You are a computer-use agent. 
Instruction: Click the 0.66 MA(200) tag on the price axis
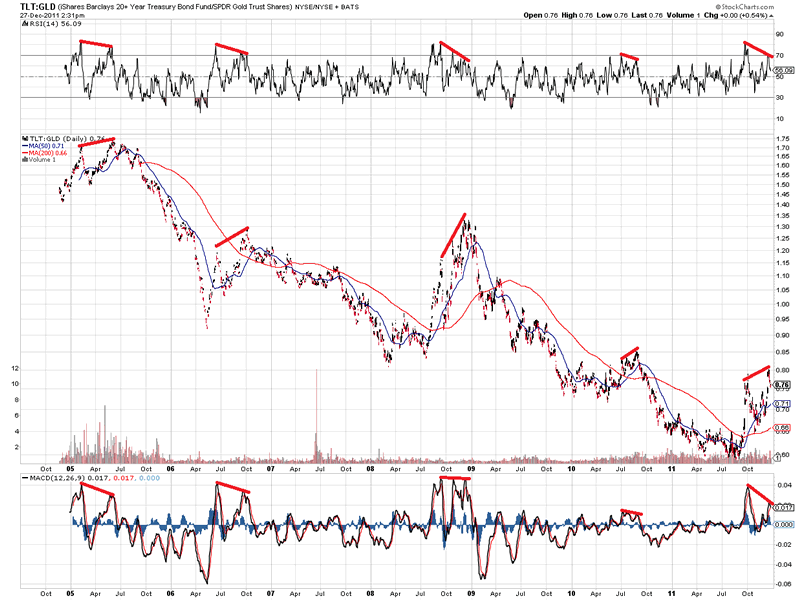(x=783, y=428)
